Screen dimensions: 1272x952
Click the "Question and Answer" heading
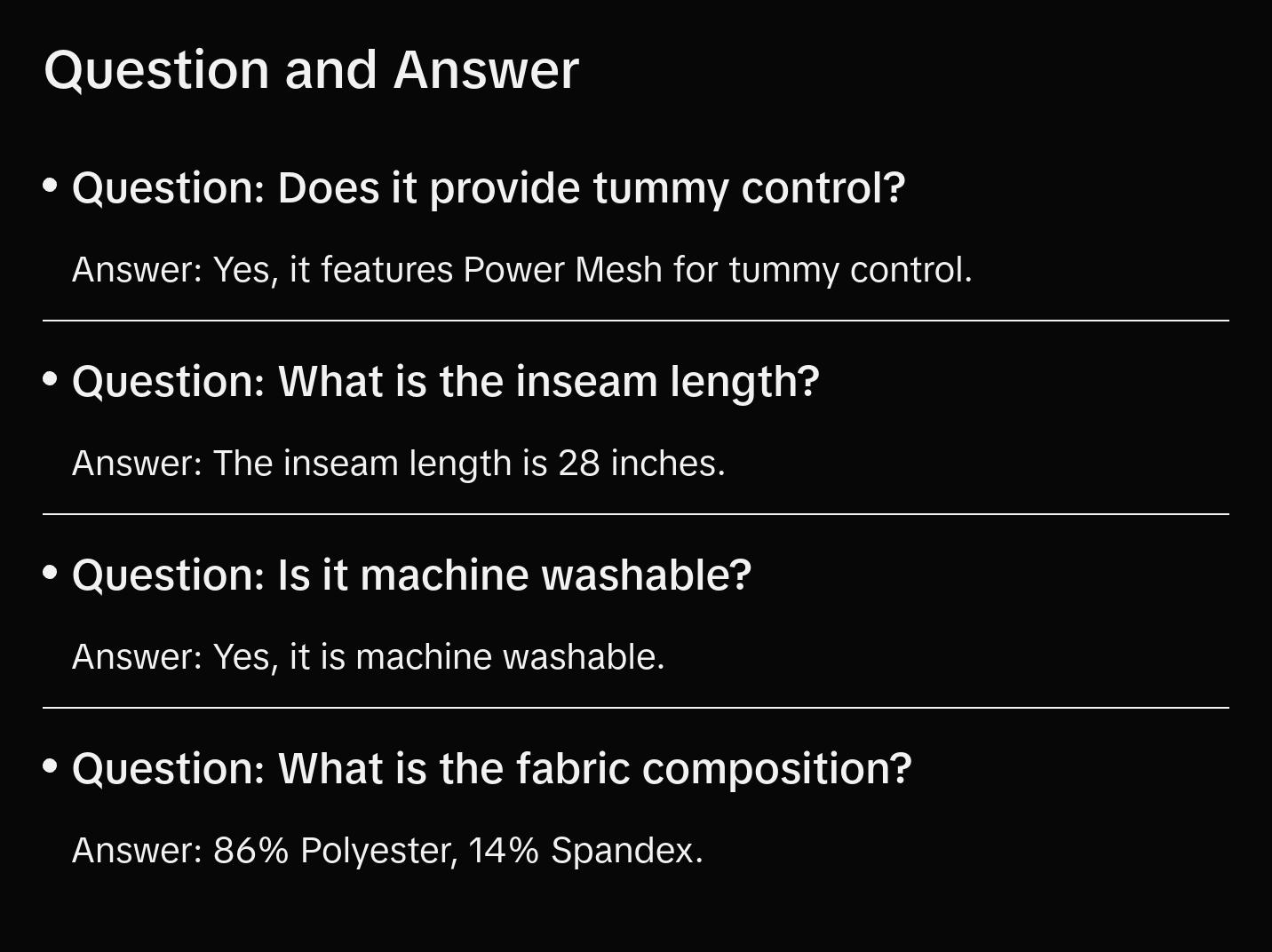pyautogui.click(x=311, y=69)
